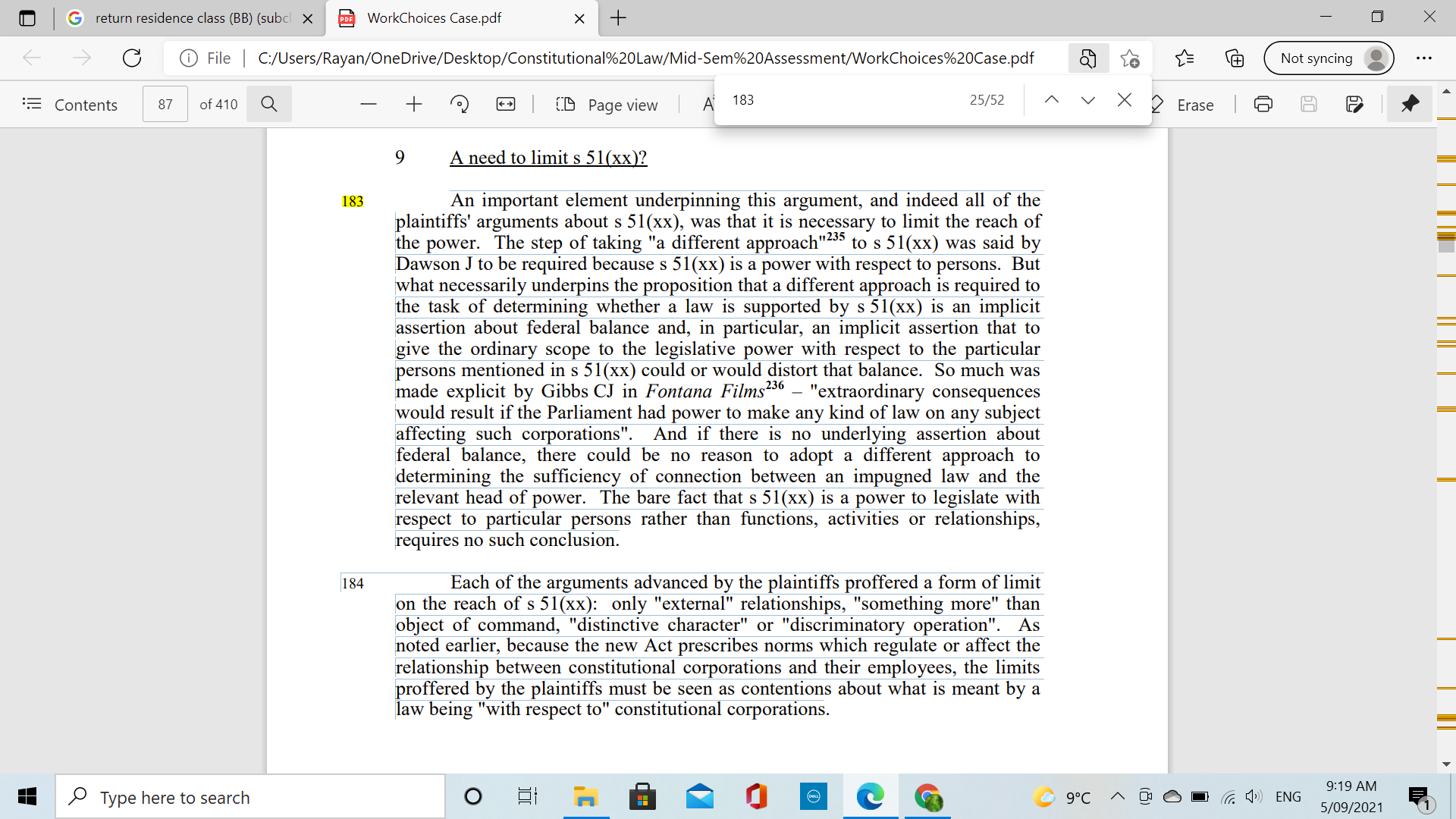This screenshot has width=1456, height=819.
Task: Jump to next search result for 183
Action: (x=1087, y=99)
